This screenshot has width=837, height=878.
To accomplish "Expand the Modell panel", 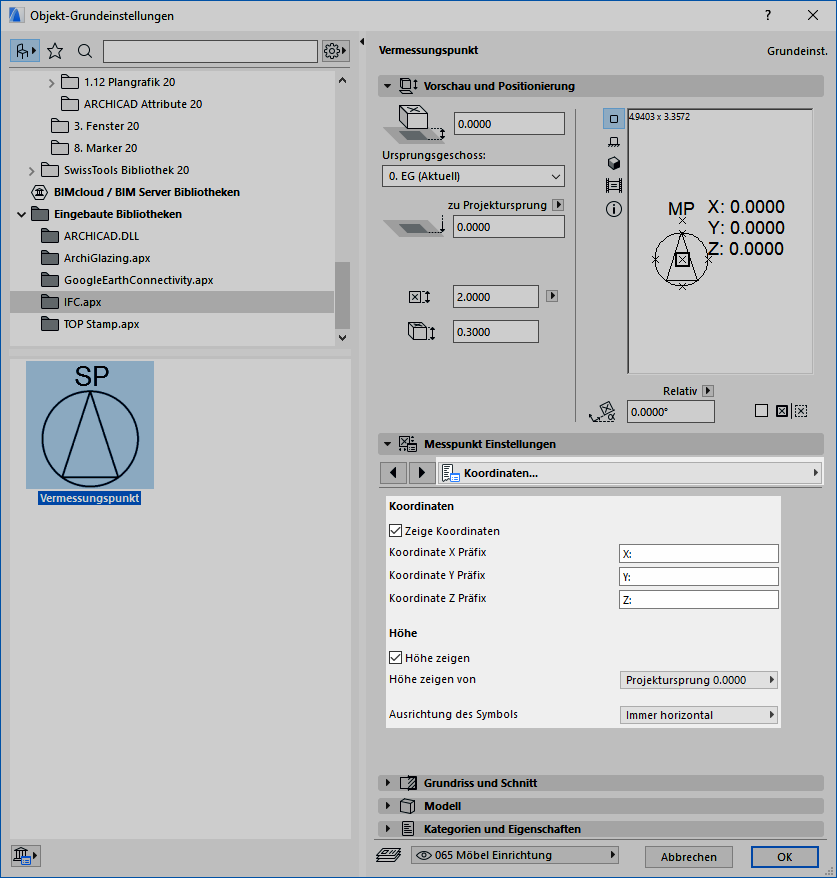I will pyautogui.click(x=387, y=806).
